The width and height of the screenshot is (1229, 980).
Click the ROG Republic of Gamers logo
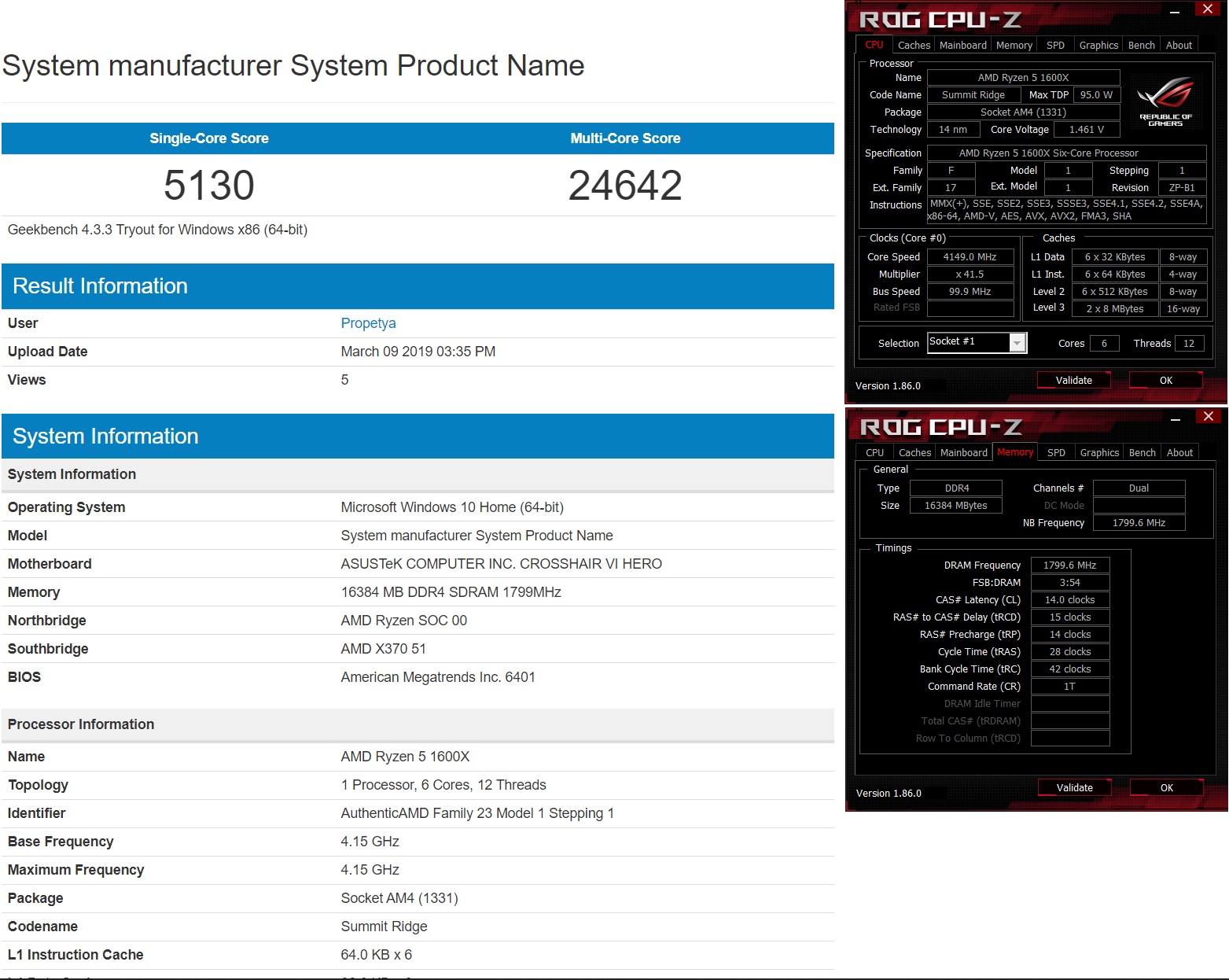click(x=1165, y=101)
